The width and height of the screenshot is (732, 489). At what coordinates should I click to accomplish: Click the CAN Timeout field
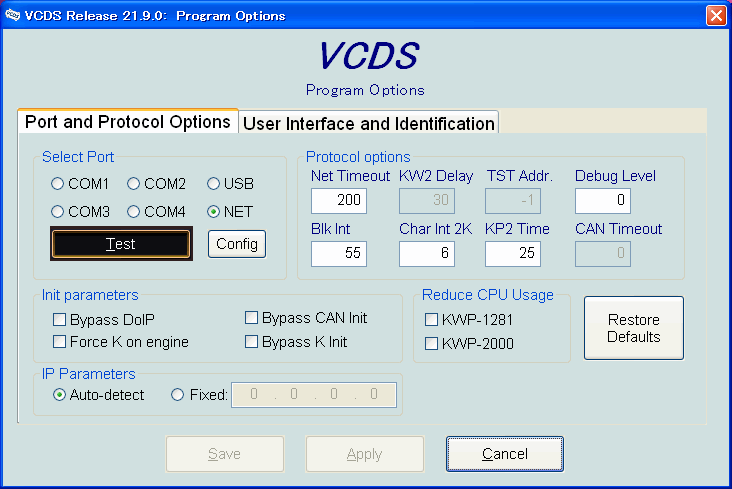pyautogui.click(x=603, y=254)
